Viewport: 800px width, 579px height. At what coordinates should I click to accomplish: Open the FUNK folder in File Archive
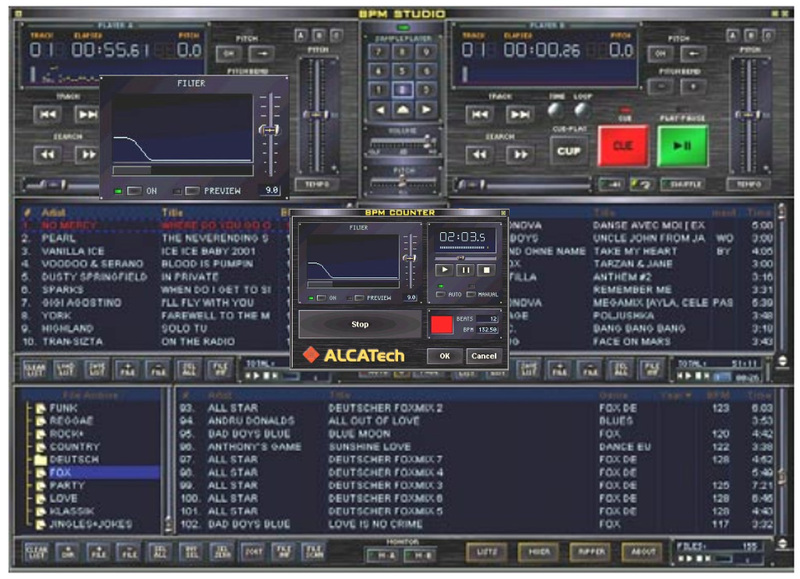(63, 408)
